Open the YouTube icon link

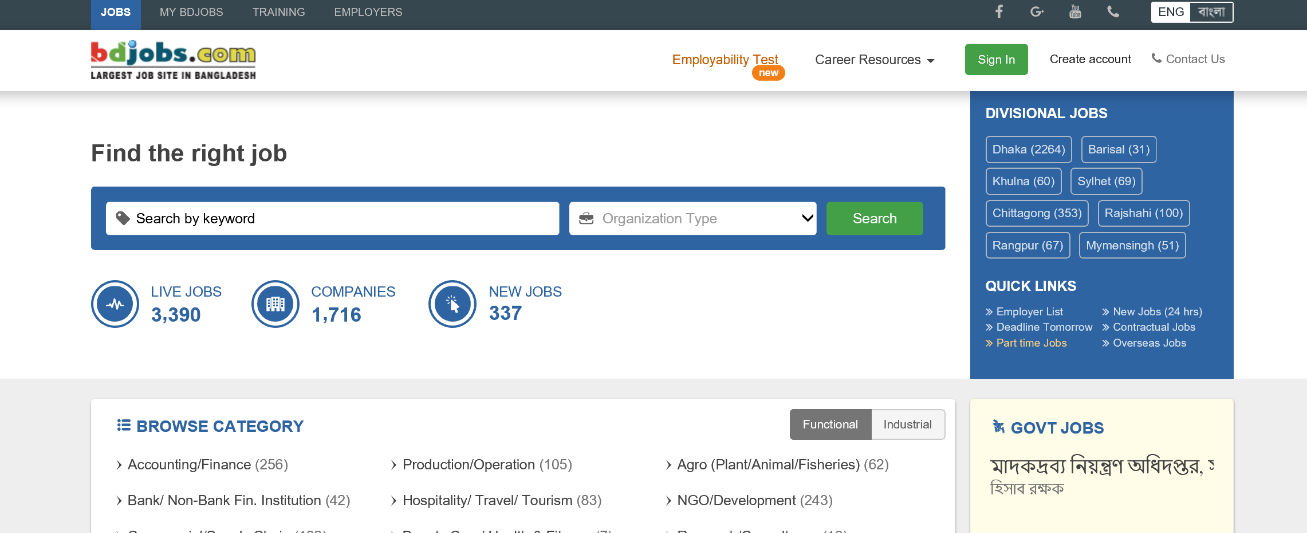[x=1075, y=12]
